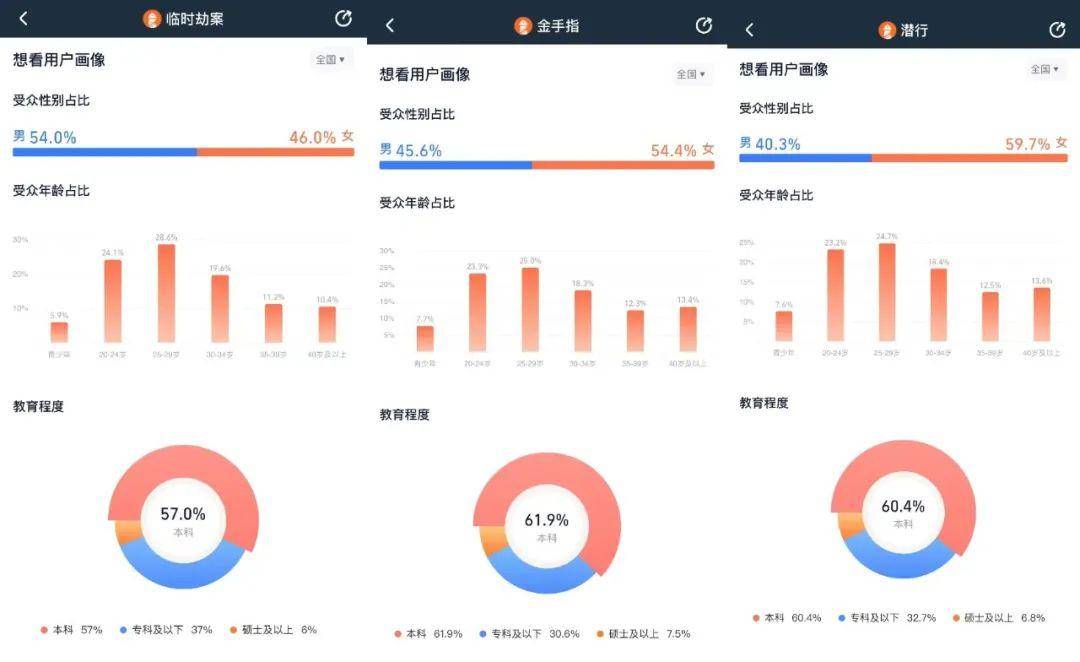1080x662 pixels.
Task: Click the 24.7% age bar in 潜行
Action: tap(886, 292)
